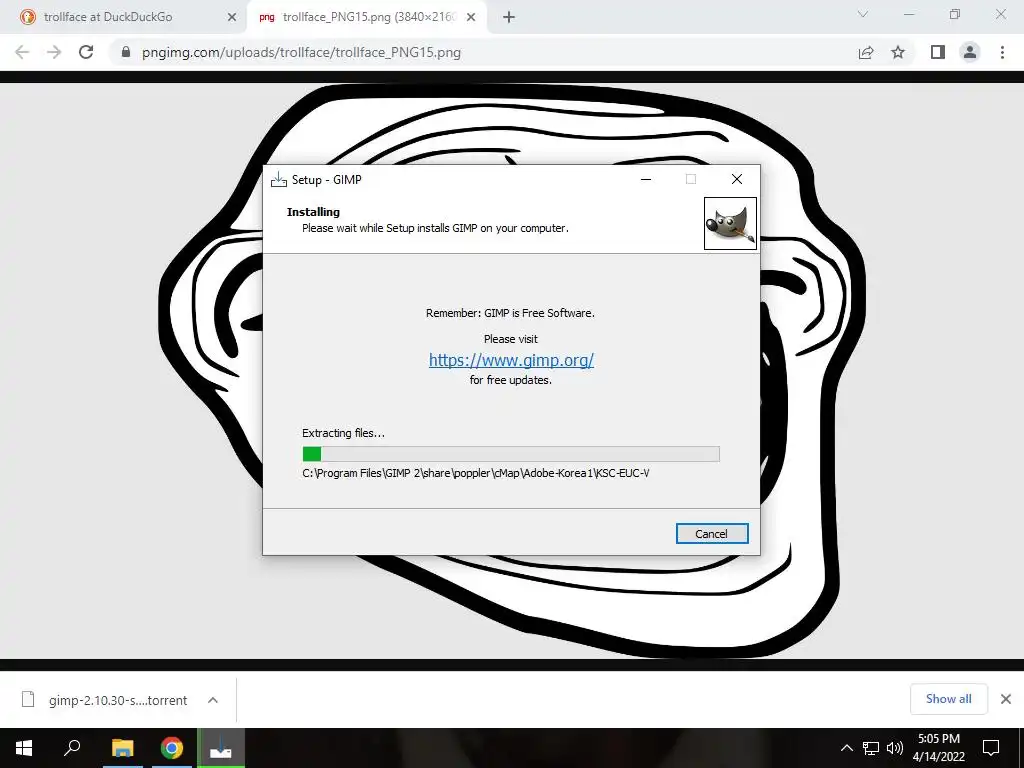This screenshot has height=768, width=1024.
Task: Open the Windows Start menu
Action: click(x=24, y=748)
